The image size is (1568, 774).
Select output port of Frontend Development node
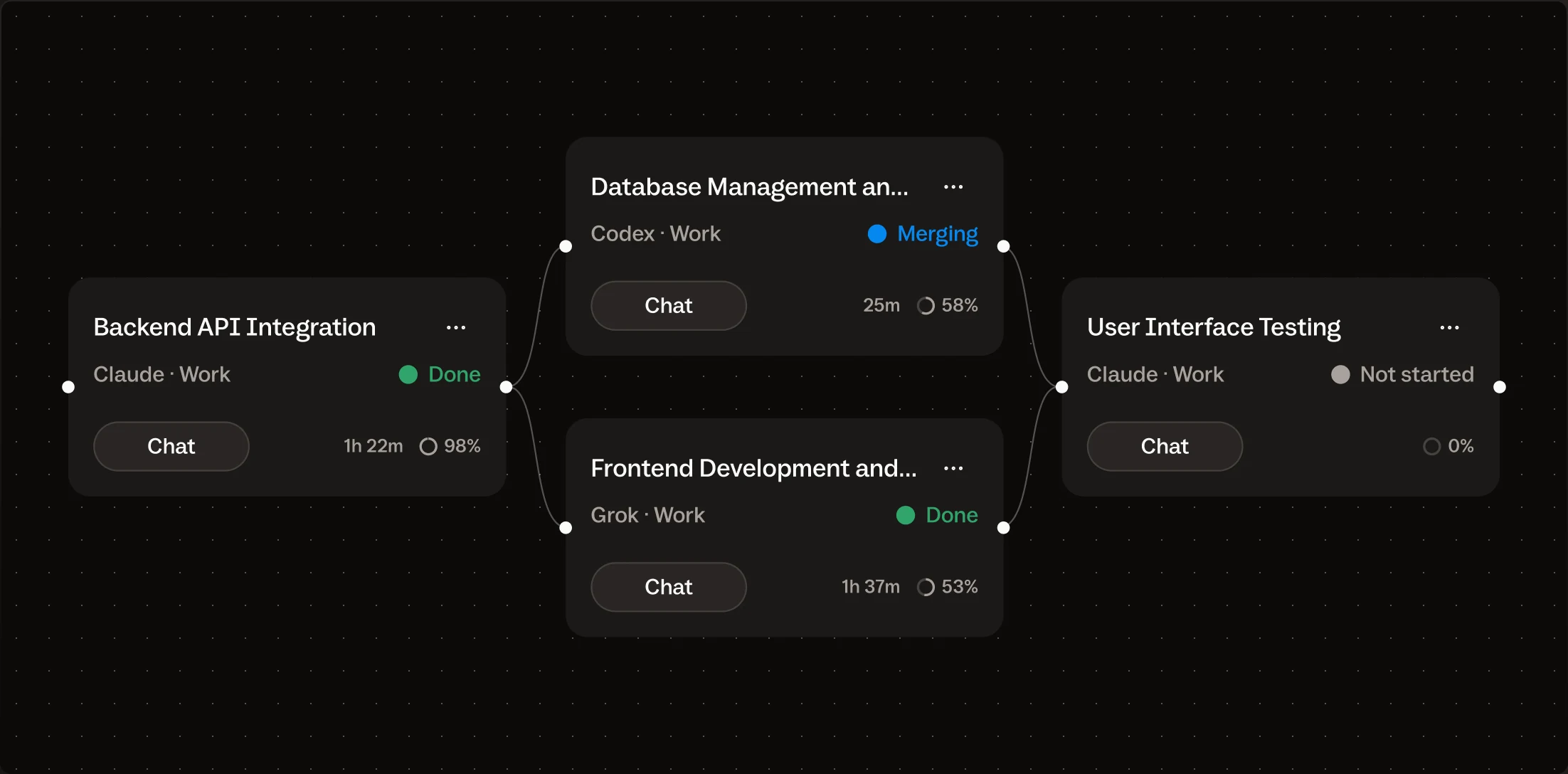pyautogui.click(x=1003, y=528)
